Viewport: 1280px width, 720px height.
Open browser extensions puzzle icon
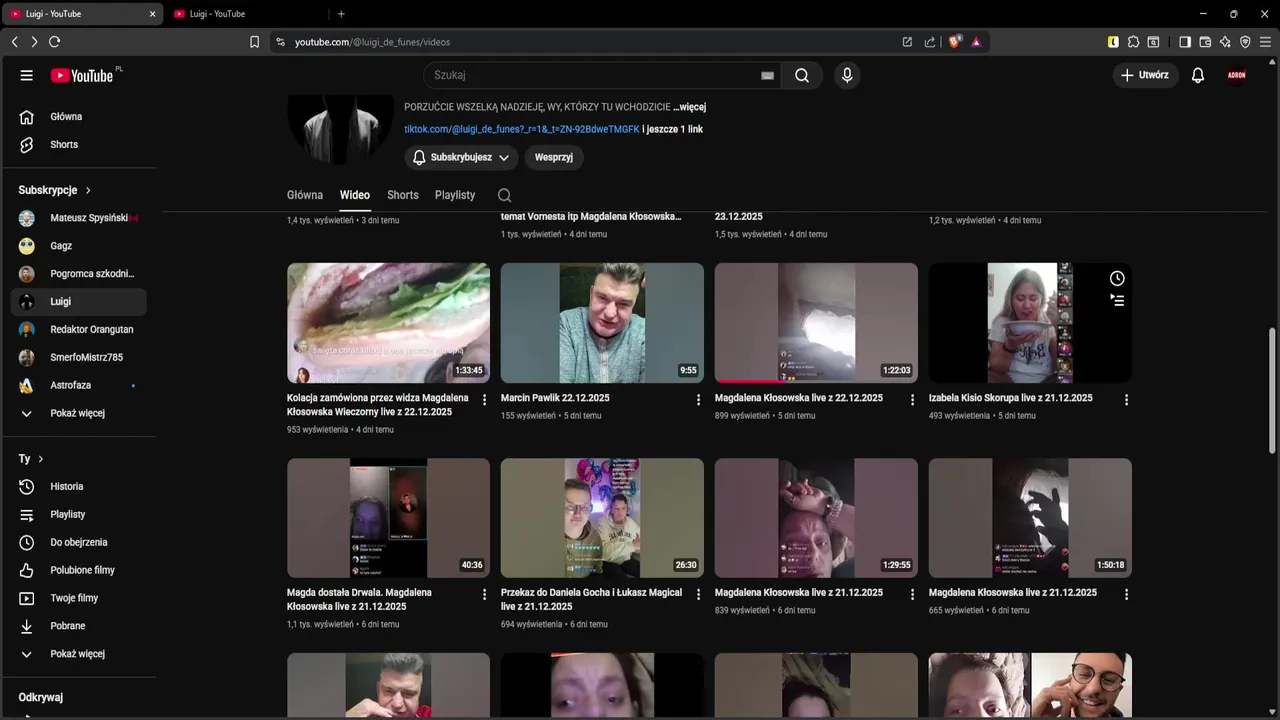coord(1133,42)
